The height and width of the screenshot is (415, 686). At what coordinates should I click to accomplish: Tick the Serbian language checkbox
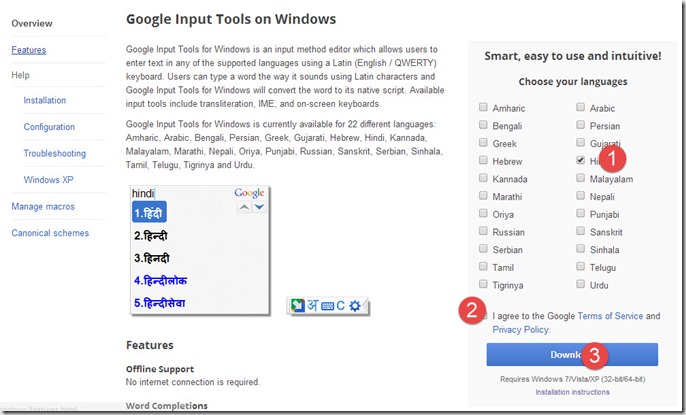tap(483, 248)
